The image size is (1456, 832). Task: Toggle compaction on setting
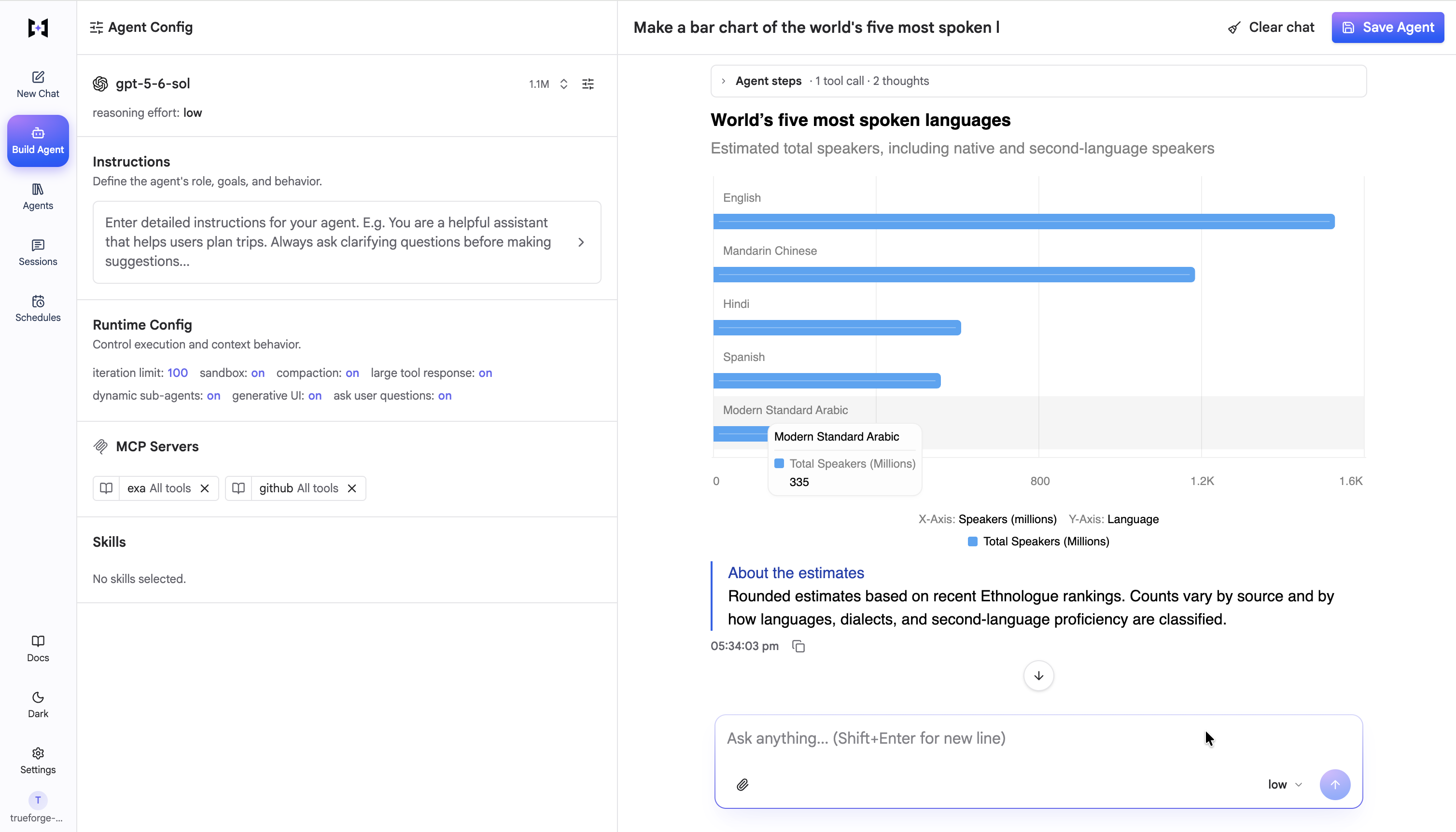[352, 373]
